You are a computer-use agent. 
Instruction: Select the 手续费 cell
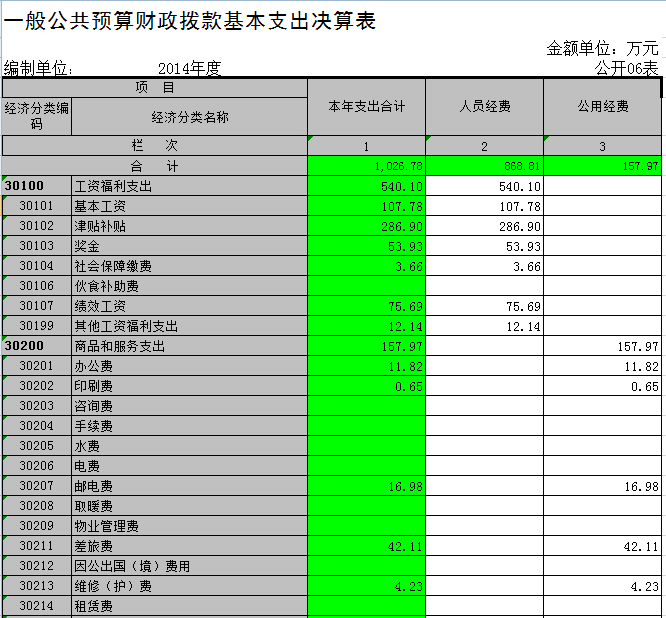pos(189,426)
